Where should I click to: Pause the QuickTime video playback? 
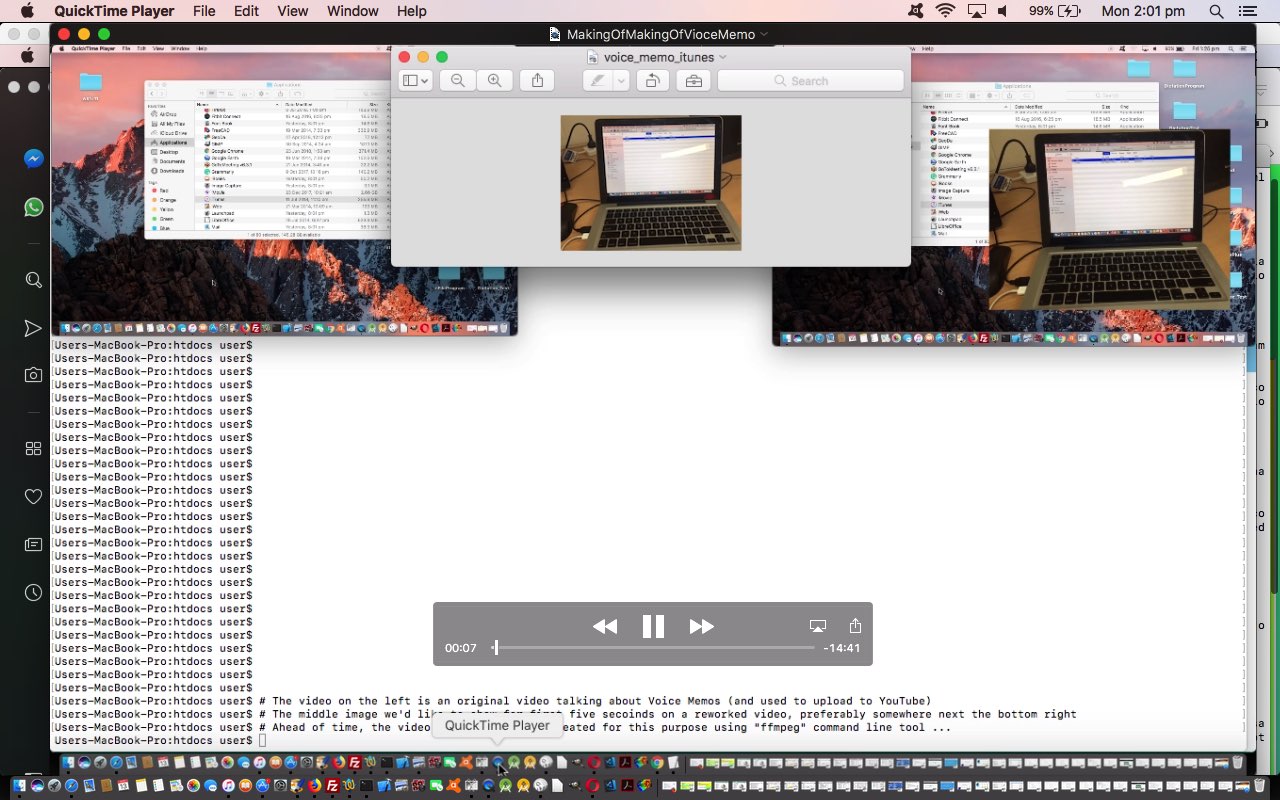[653, 626]
